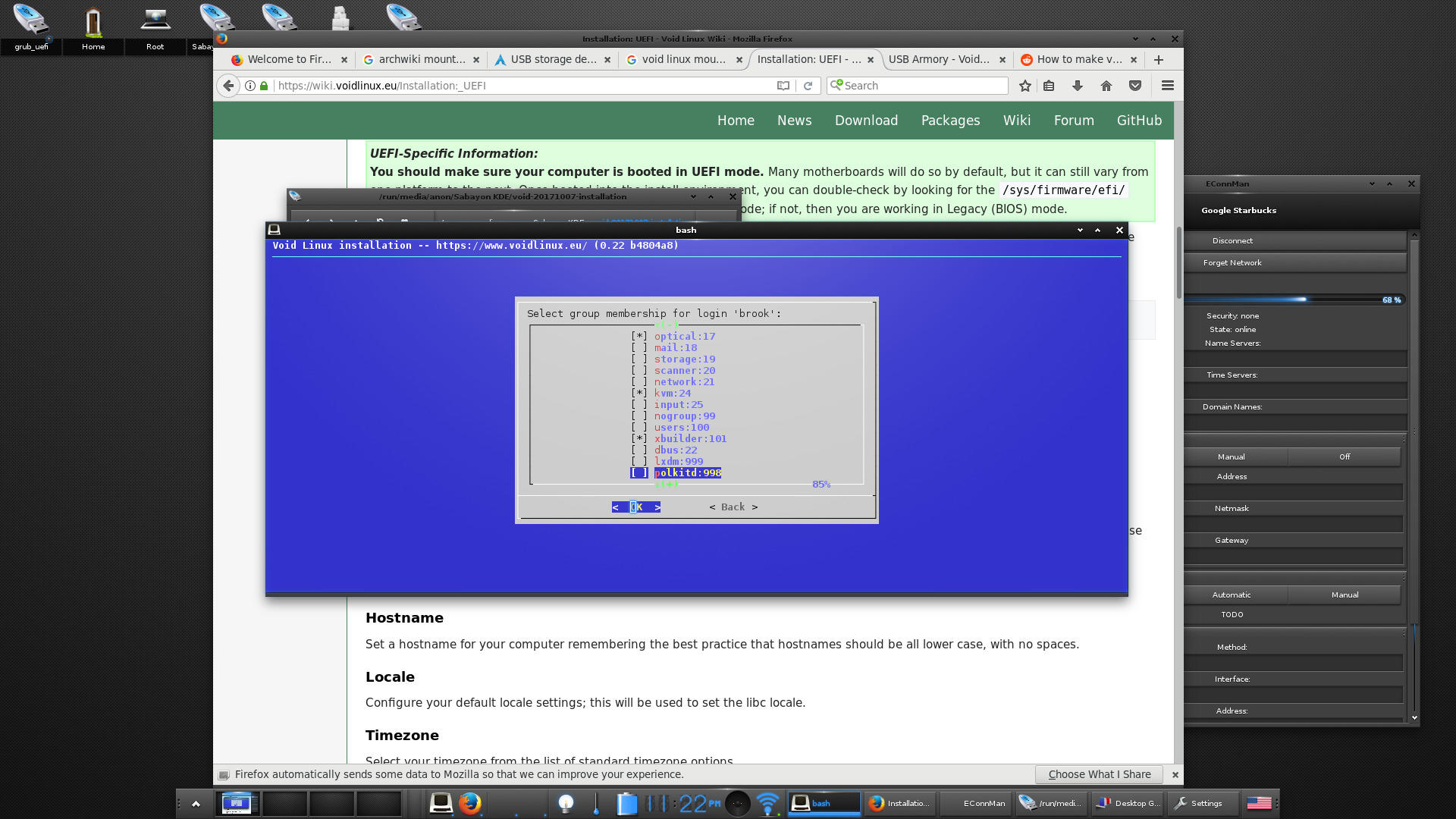This screenshot has height=819, width=1456.
Task: Expand the taskbar up-arrow menu
Action: 196,803
